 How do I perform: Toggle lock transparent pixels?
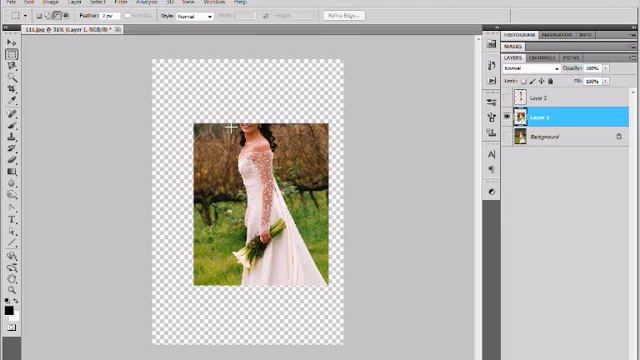click(x=524, y=81)
